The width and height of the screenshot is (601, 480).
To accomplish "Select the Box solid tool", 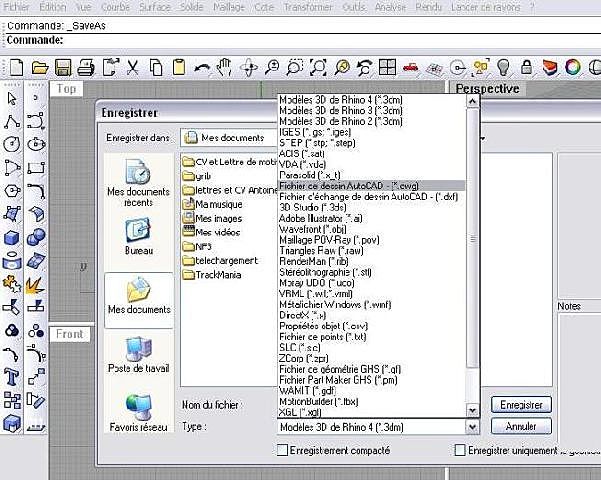I will tap(11, 238).
